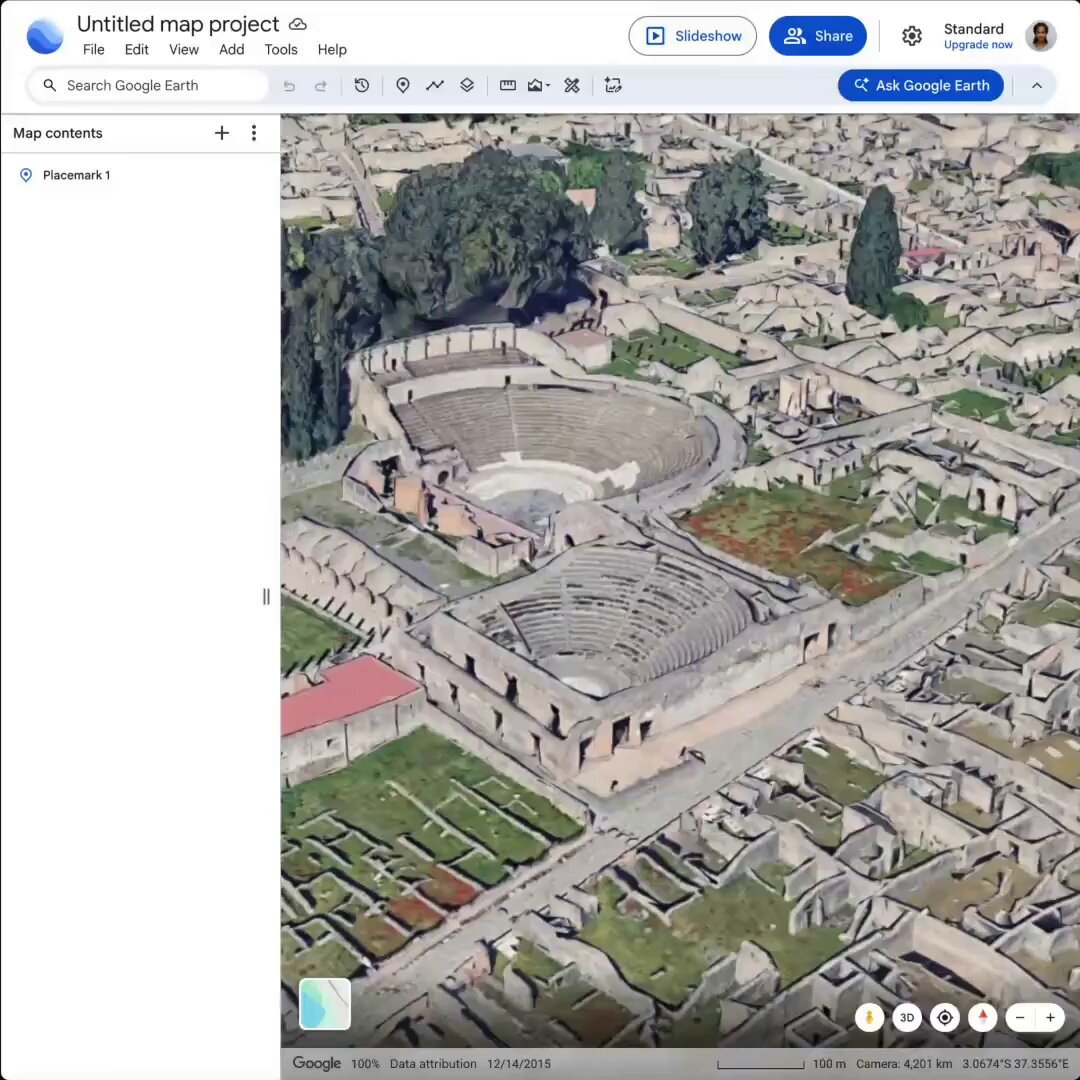Select the add placemark tool
This screenshot has height=1080, width=1080.
pos(403,85)
